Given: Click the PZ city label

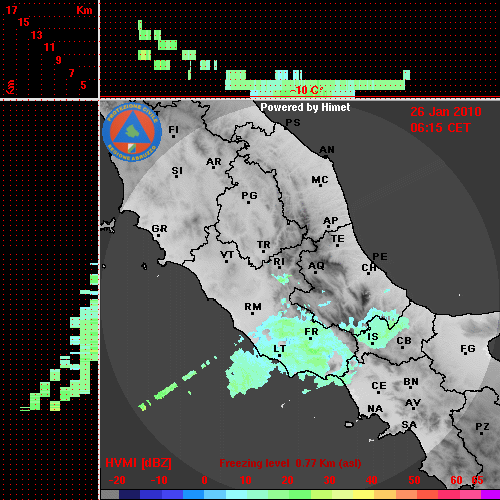Looking at the screenshot, I should 482,427.
